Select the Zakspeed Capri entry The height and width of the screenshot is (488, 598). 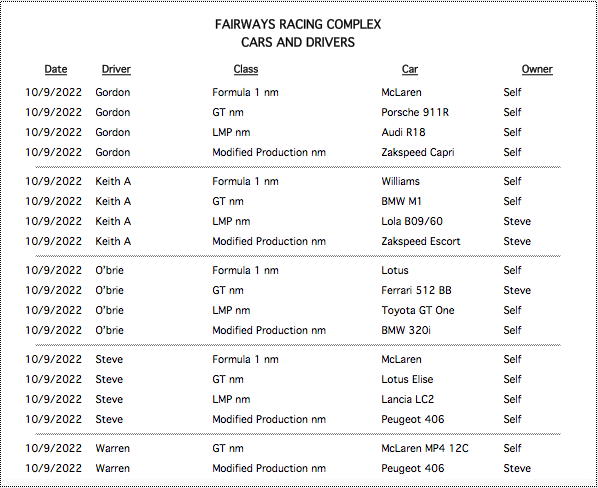[418, 152]
